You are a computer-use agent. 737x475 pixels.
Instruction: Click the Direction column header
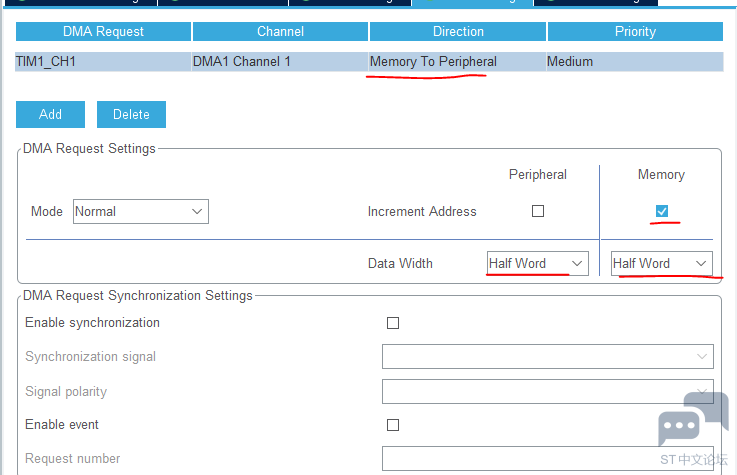click(x=458, y=32)
